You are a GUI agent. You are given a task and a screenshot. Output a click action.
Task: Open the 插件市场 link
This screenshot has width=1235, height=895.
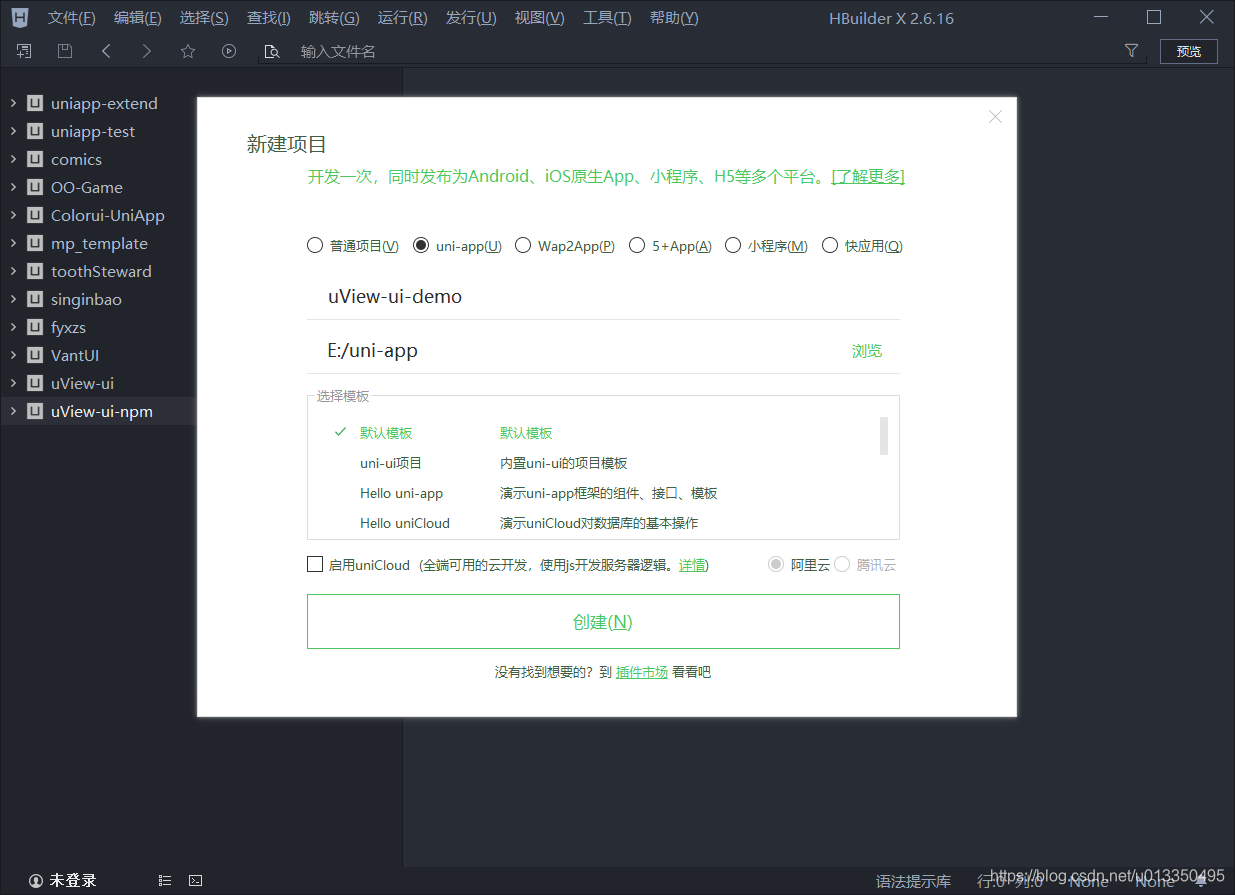642,672
